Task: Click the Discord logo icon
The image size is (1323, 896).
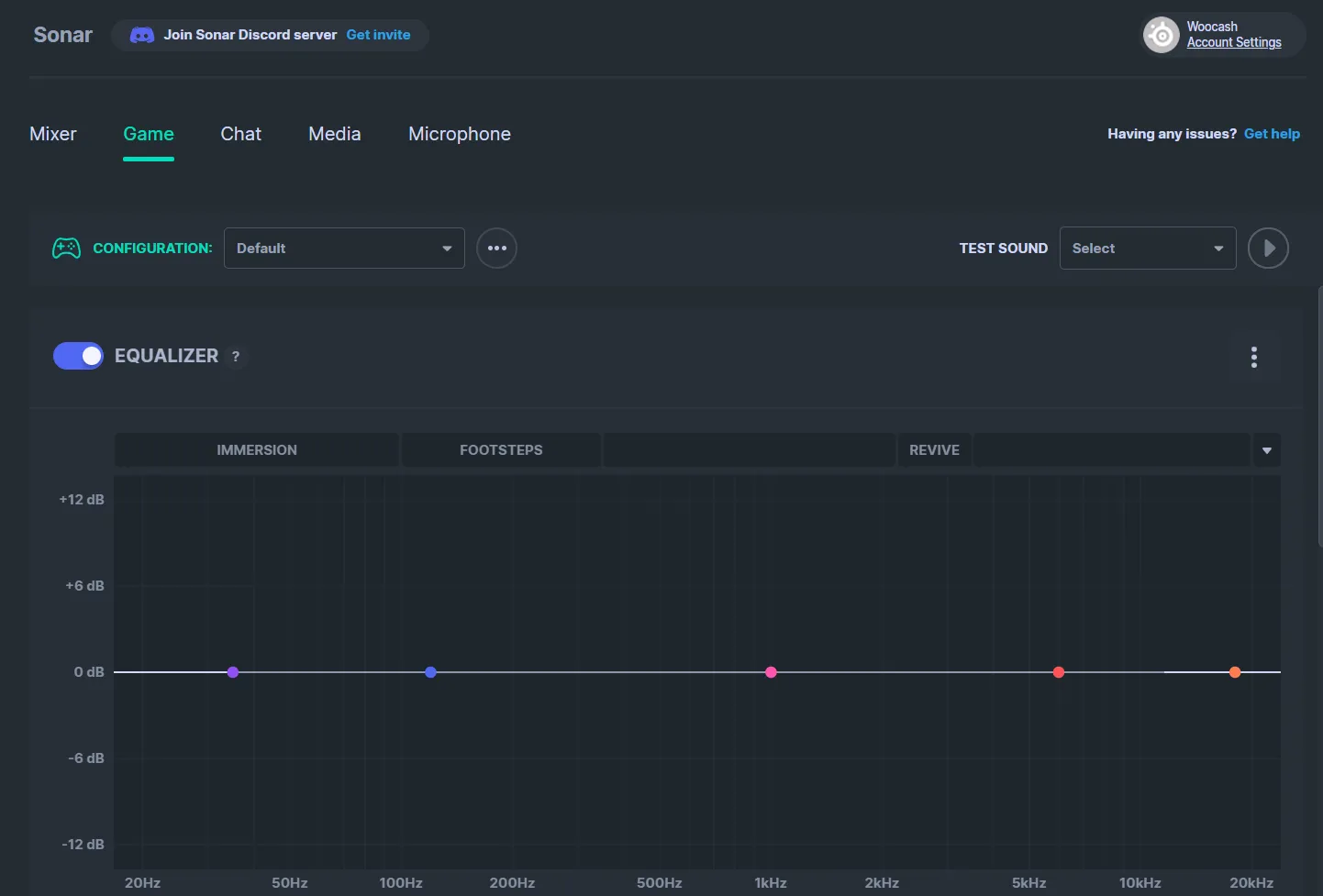Action: tap(142, 35)
